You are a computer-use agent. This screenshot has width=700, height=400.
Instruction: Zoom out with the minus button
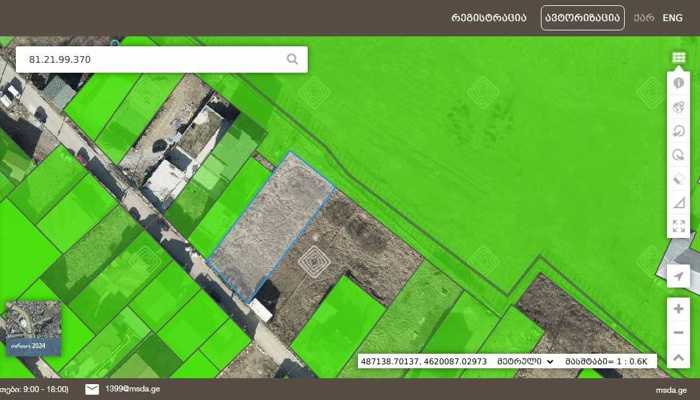click(679, 333)
